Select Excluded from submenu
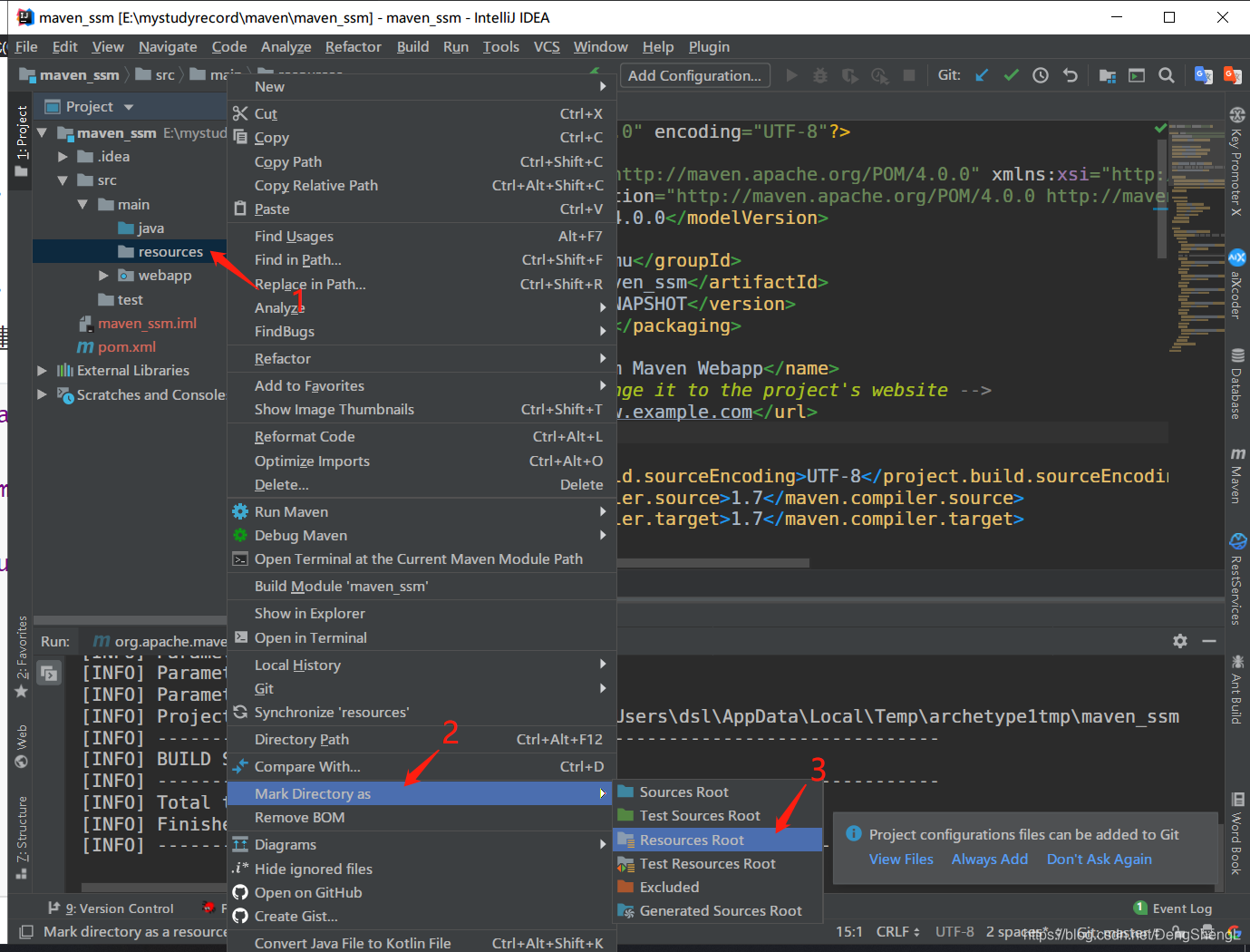This screenshot has width=1250, height=952. pyautogui.click(x=718, y=888)
